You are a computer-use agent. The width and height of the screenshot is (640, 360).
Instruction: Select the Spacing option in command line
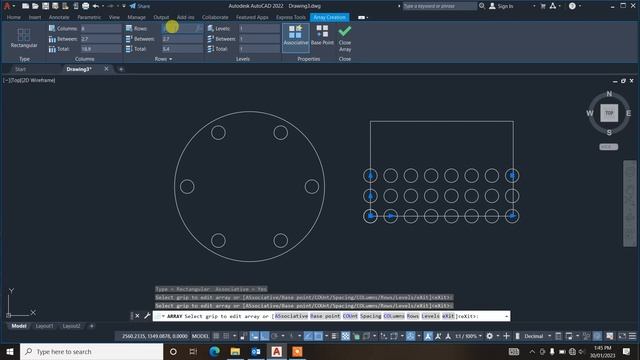tap(371, 316)
